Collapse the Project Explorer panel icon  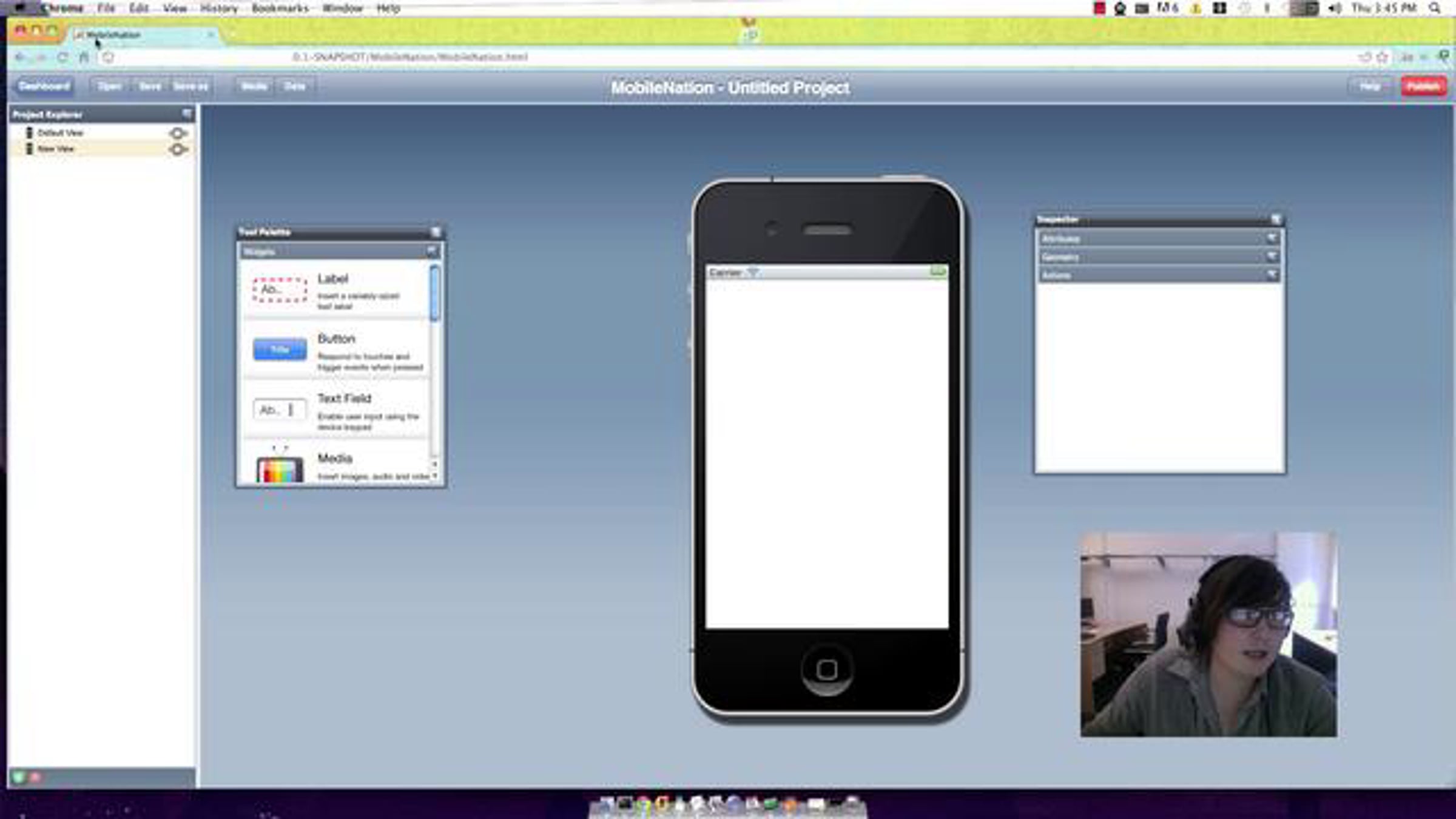[187, 113]
